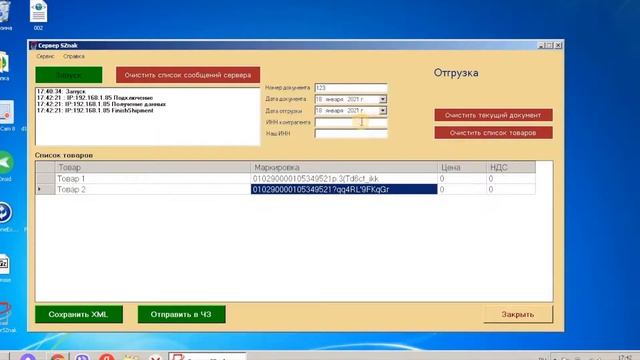
Task: Click the green Запуск button
Action: tap(69, 75)
